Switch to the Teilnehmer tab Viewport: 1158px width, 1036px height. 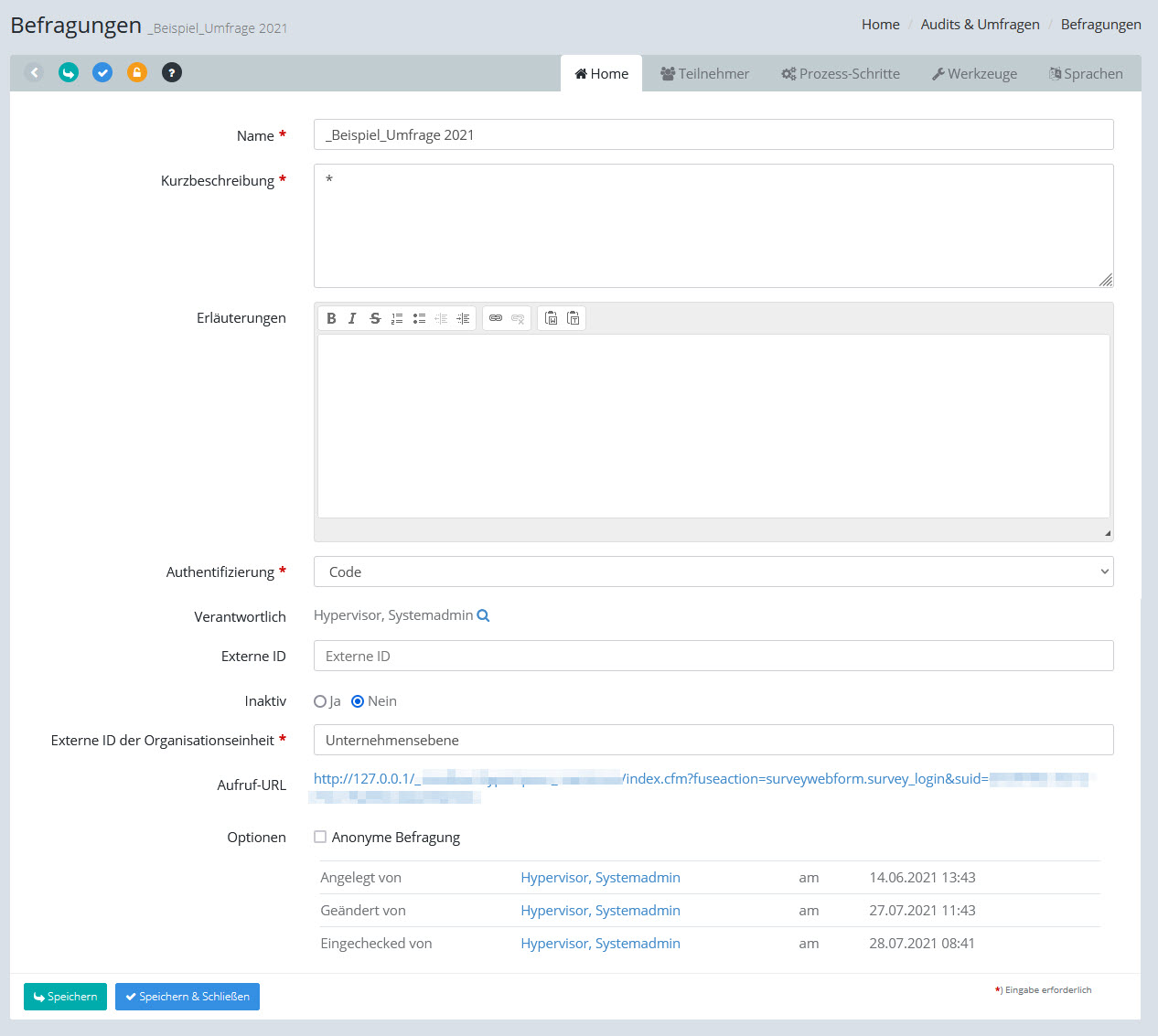tap(704, 74)
